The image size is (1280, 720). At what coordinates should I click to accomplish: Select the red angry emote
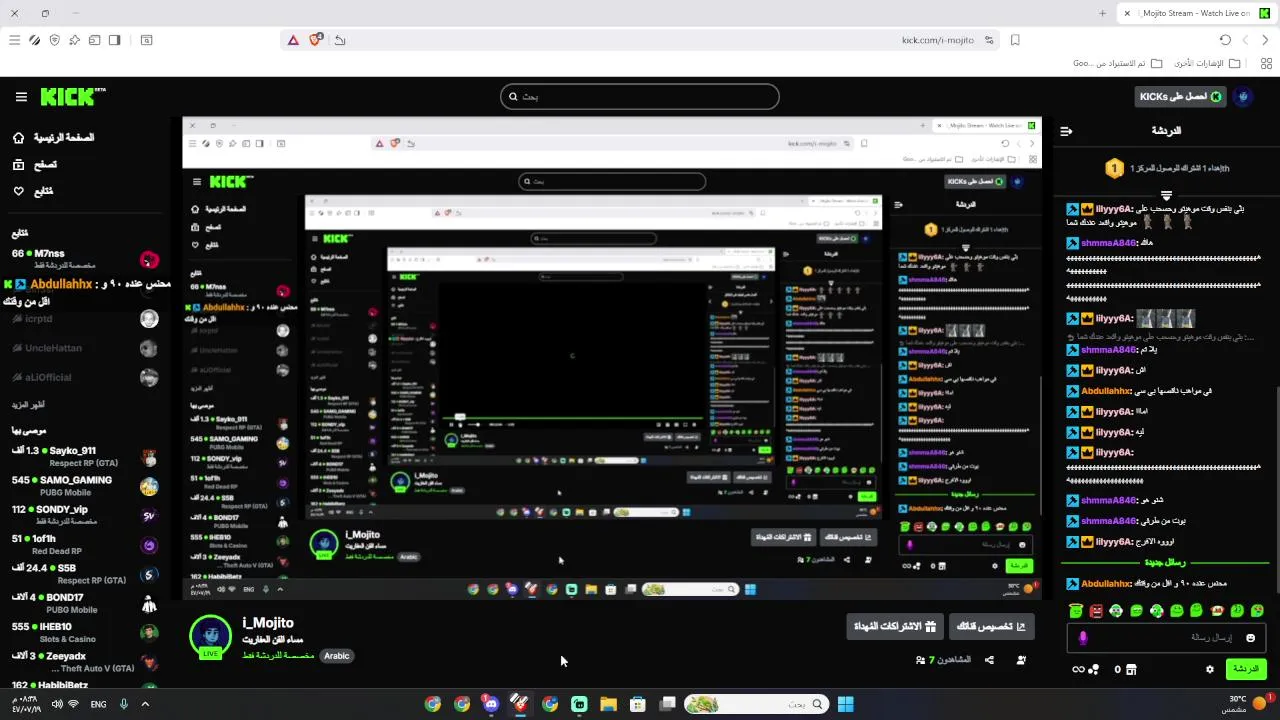[x=1096, y=610]
